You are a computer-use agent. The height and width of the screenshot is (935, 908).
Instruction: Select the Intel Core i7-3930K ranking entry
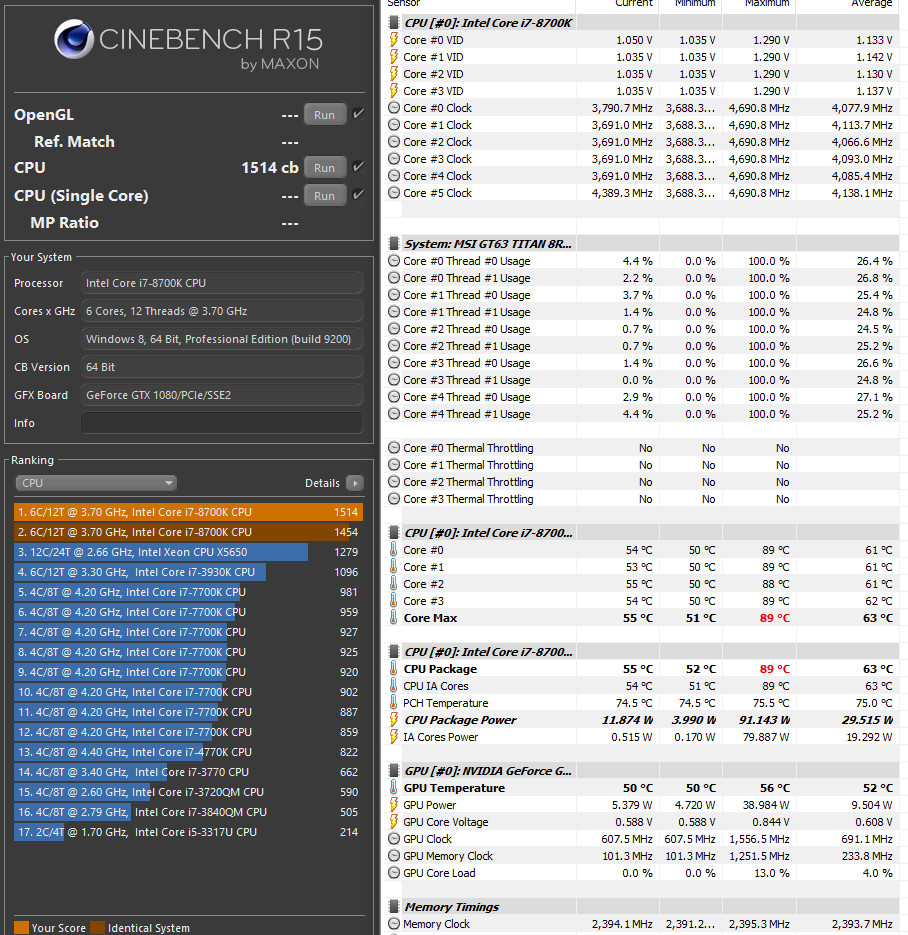(188, 572)
